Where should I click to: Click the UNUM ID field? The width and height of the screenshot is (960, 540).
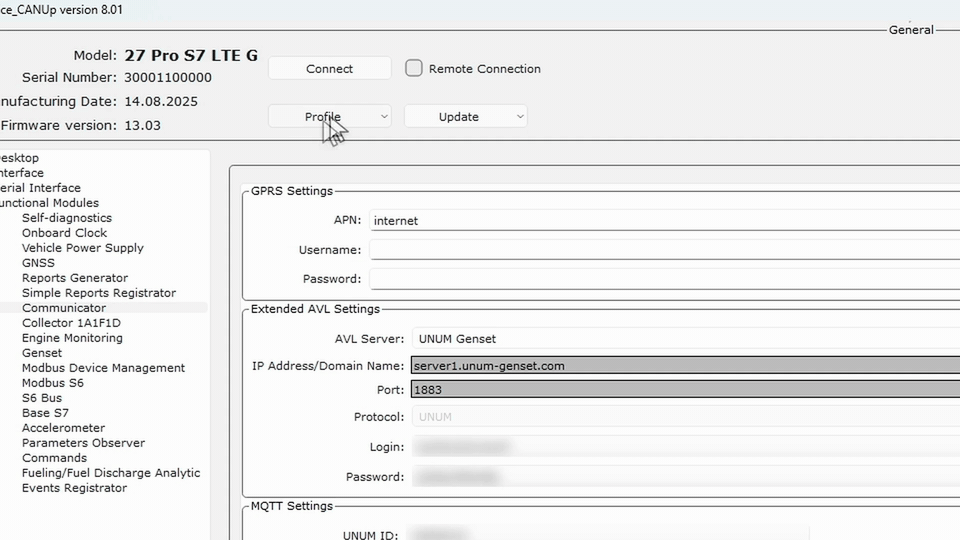tap(607, 534)
